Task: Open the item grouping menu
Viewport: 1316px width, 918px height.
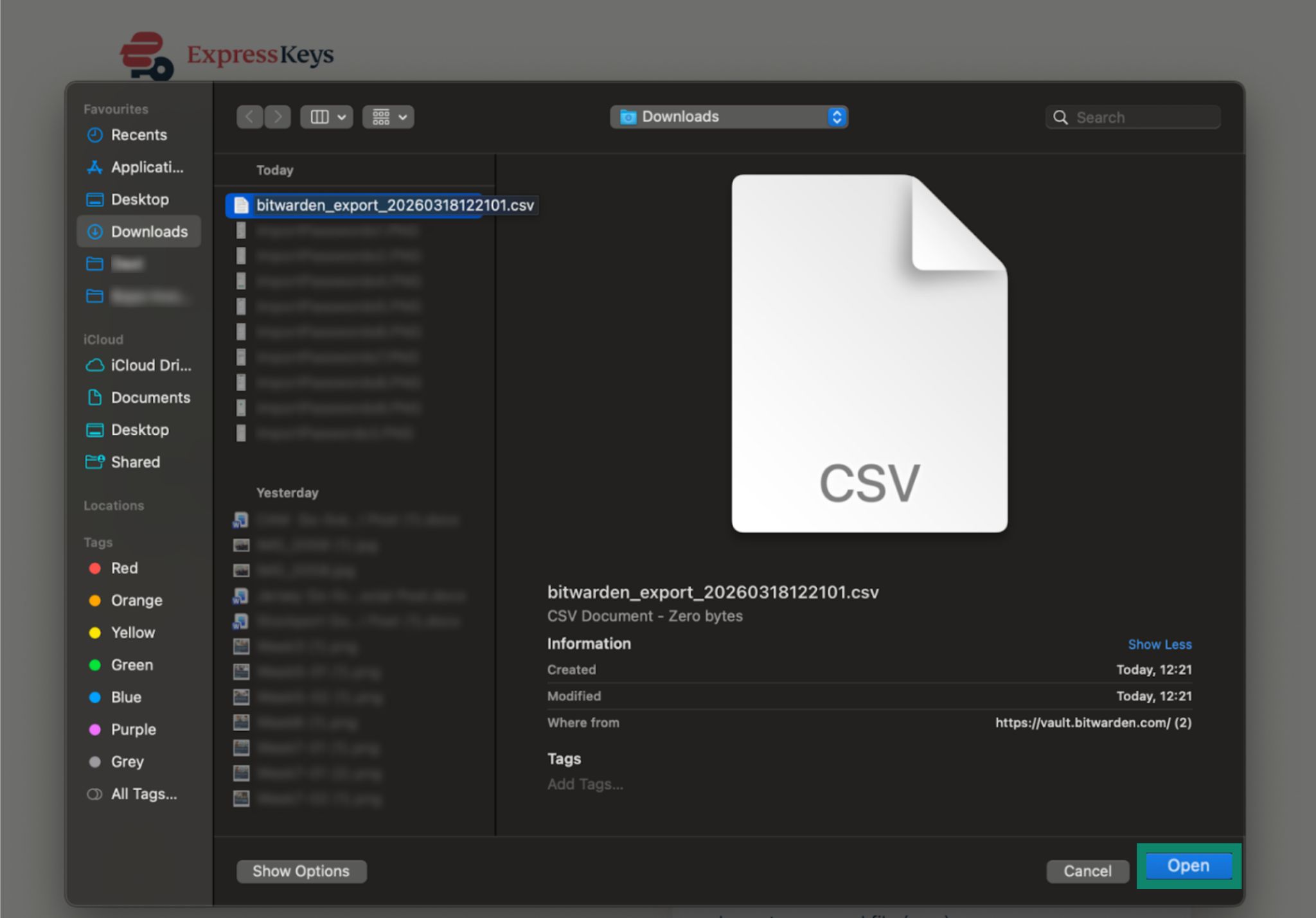Action: tap(388, 117)
